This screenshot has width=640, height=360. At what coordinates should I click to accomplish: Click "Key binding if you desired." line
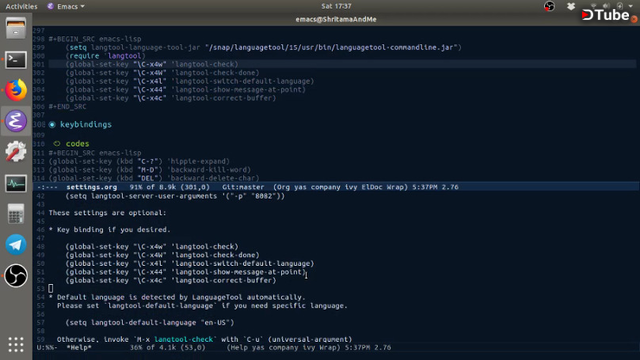coord(109,230)
